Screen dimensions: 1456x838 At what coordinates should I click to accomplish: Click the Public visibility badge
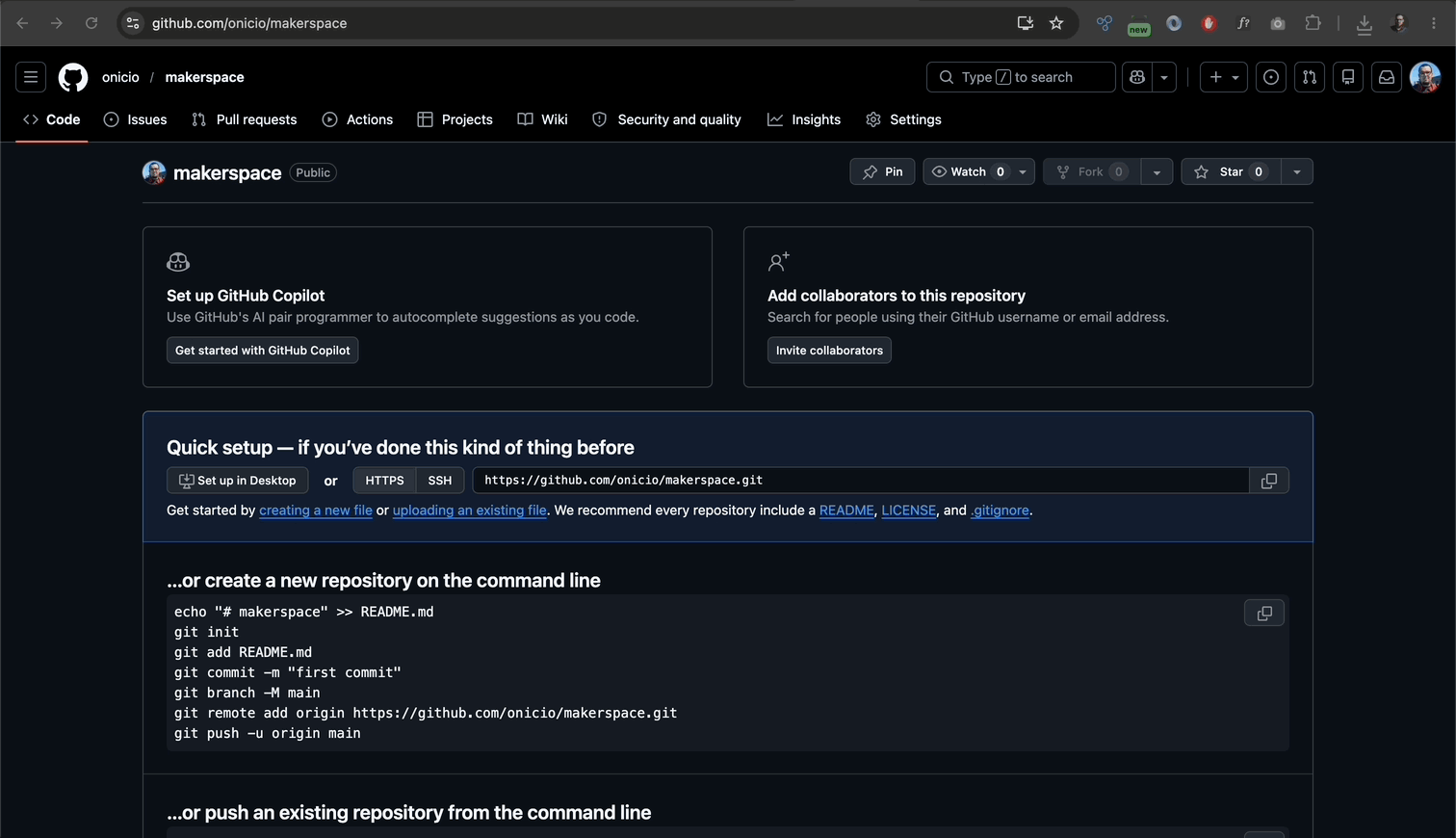tap(313, 172)
